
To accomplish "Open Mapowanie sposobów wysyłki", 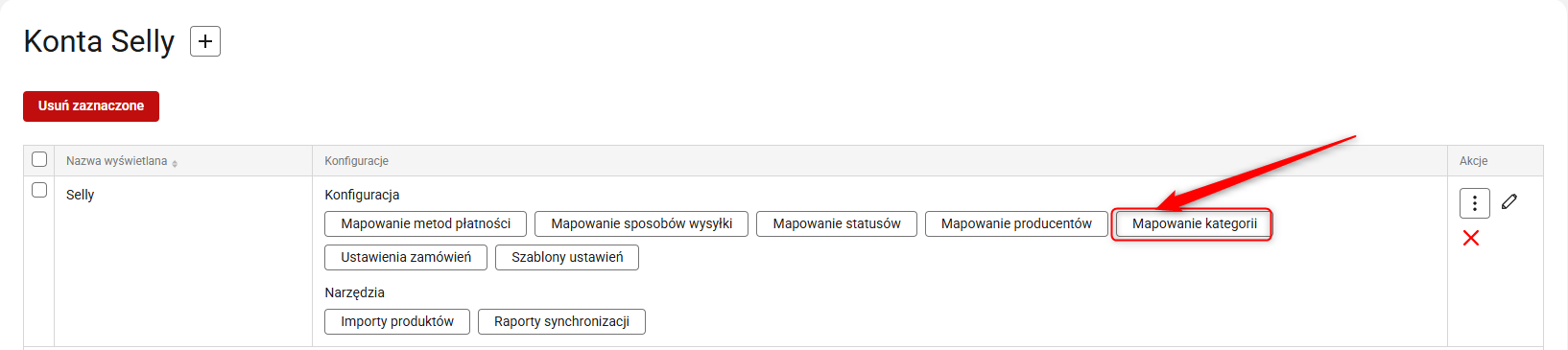I will (x=642, y=223).
